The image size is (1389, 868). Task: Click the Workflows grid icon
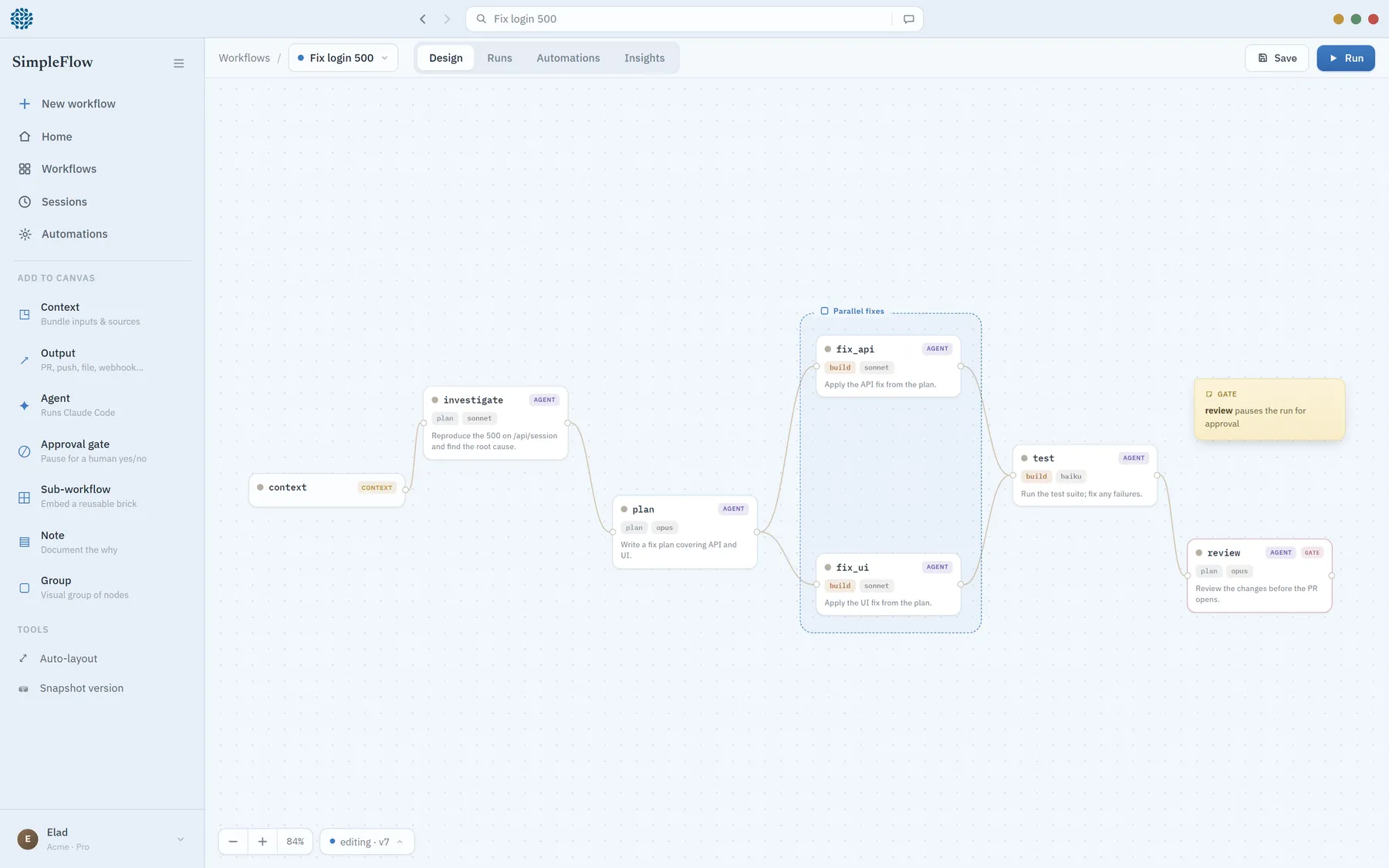(25, 169)
